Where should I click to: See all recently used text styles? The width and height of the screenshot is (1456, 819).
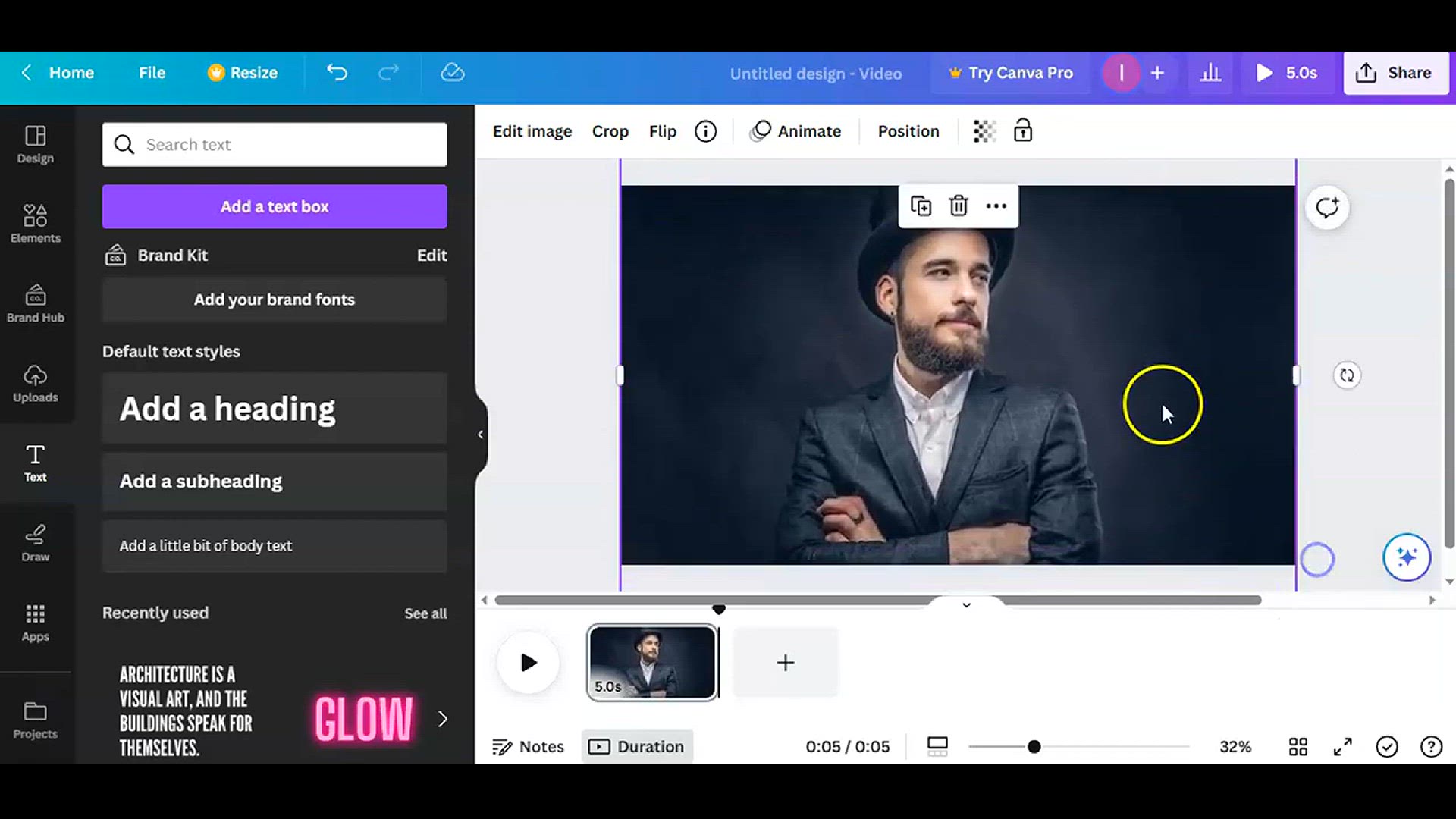[425, 613]
